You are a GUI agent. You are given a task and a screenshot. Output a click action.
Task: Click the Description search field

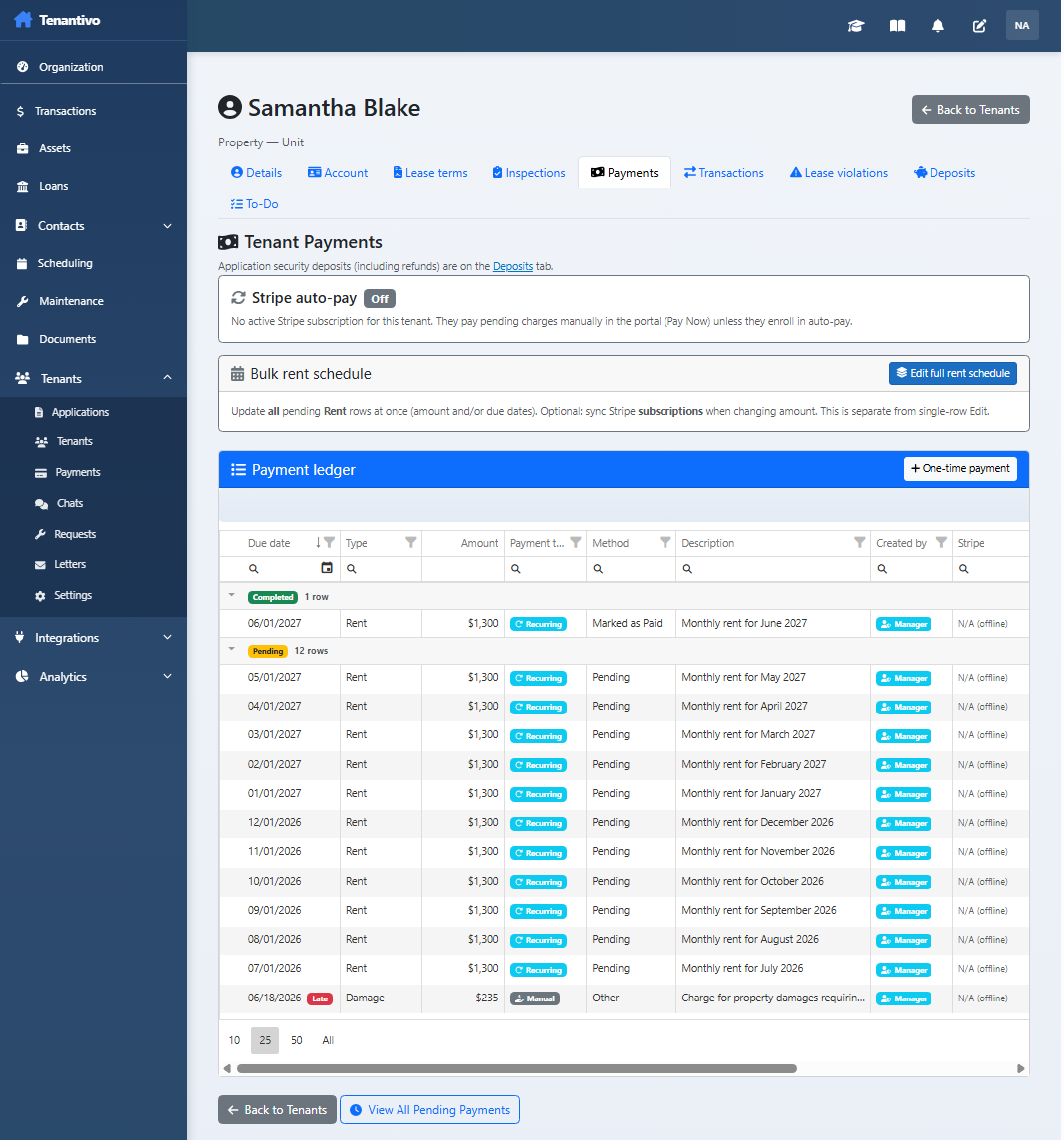point(772,569)
